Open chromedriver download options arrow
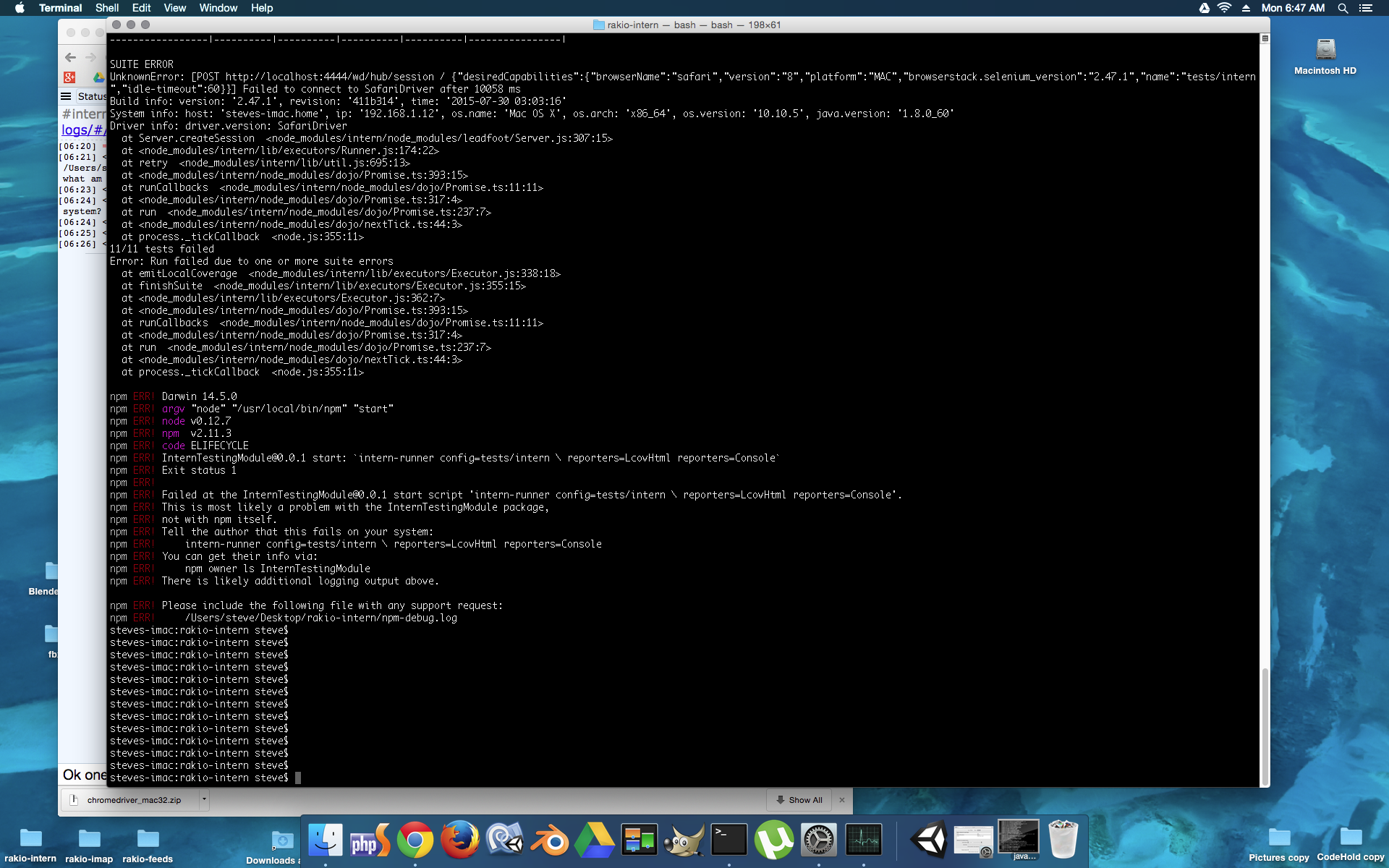This screenshot has height=868, width=1389. click(204, 800)
